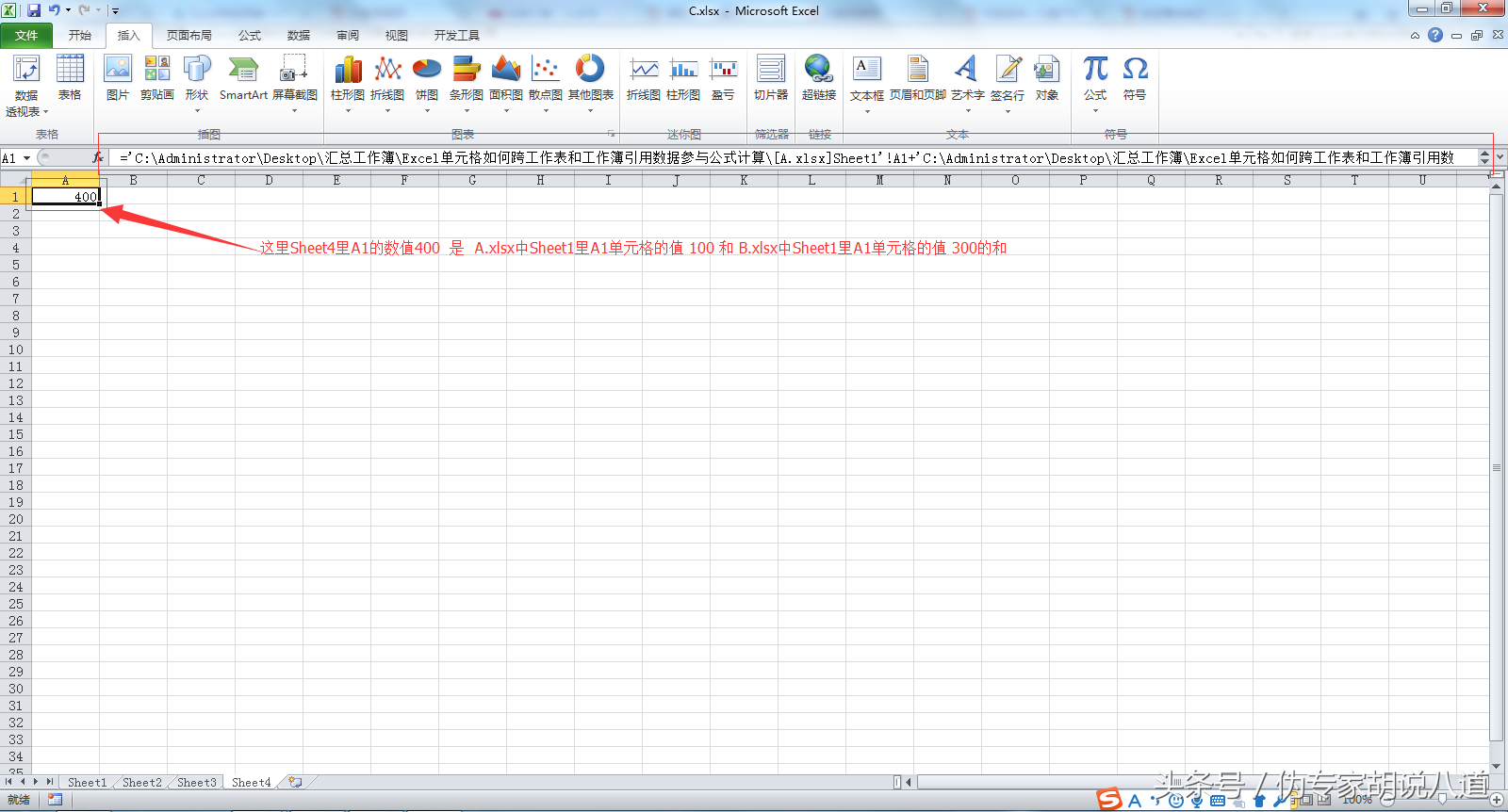Switch to the Data (数据) tab
Screen dimensions: 1508x812
point(299,36)
